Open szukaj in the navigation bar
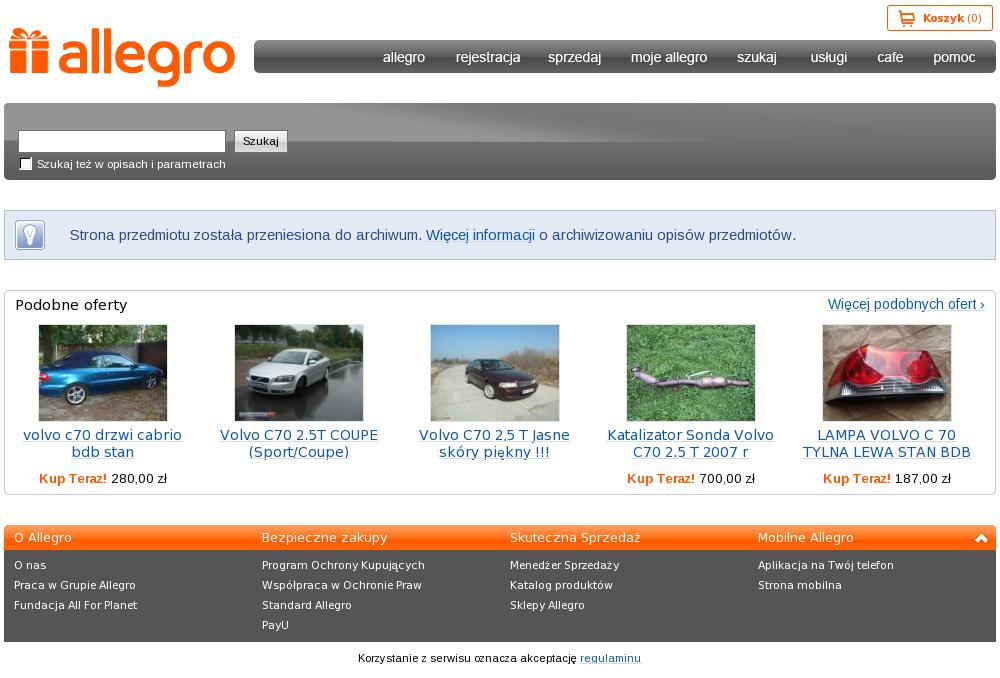The image size is (1000, 678). (756, 57)
